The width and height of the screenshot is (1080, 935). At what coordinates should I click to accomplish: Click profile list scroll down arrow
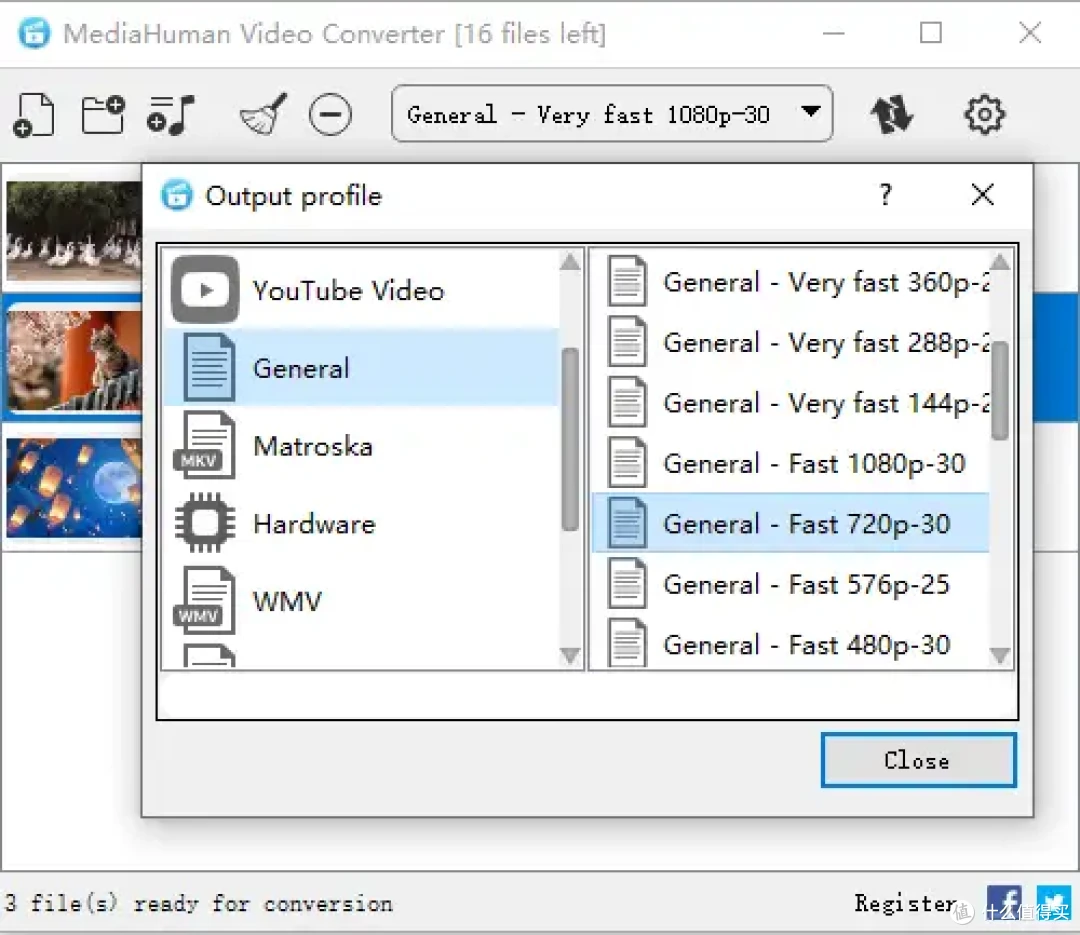1000,655
